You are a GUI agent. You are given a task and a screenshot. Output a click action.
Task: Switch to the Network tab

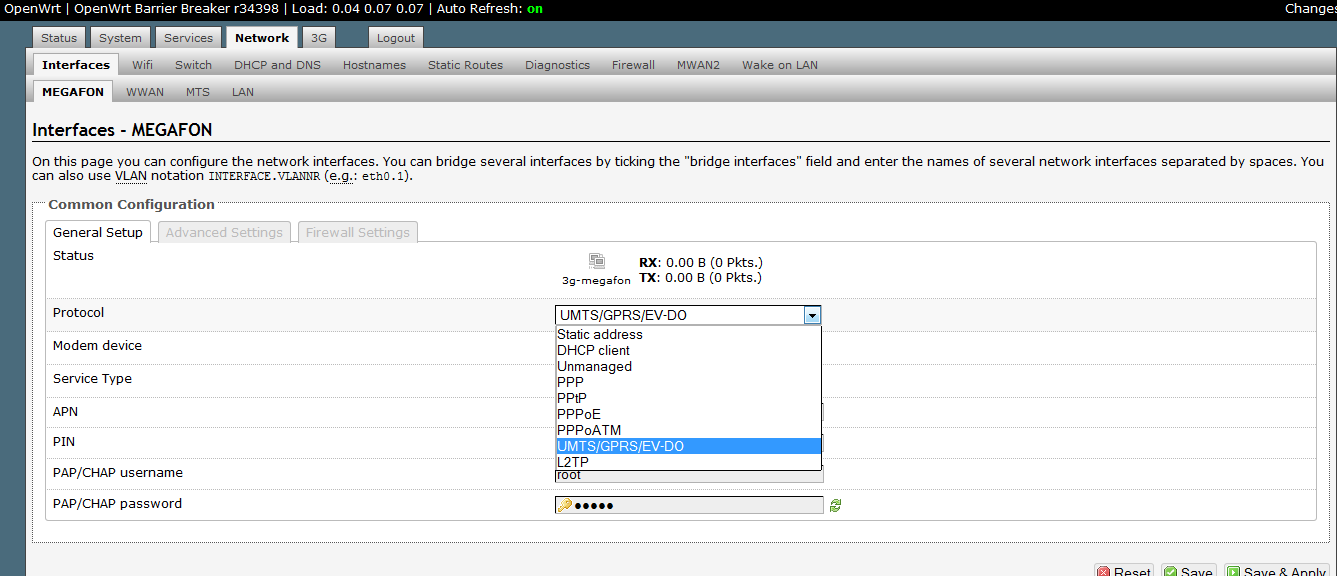(x=262, y=38)
